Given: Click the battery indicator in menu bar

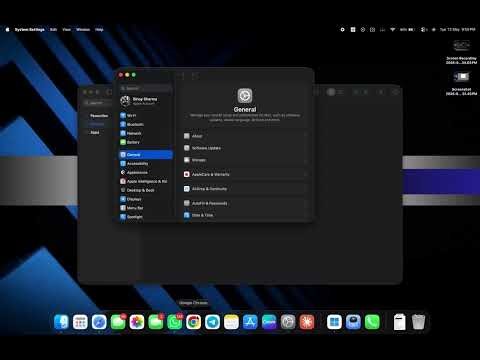Looking at the screenshot, I should click(407, 30).
